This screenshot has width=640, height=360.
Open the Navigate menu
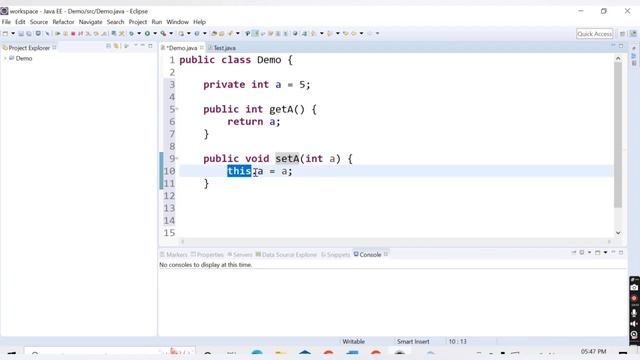tap(91, 22)
